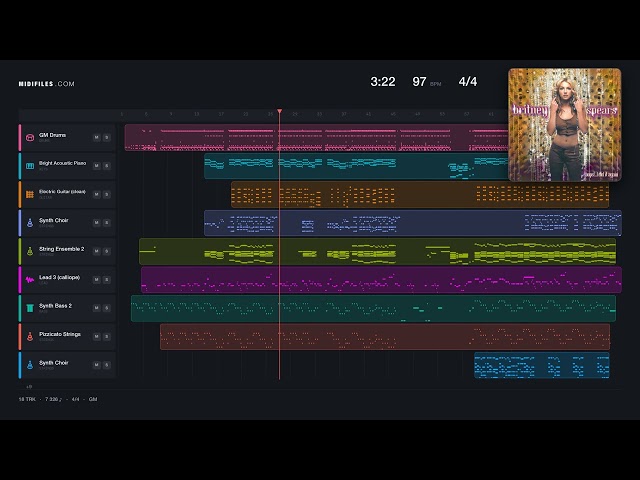640x480 pixels.
Task: Click the orange Electric Guitar MIDI clip
Action: point(420,195)
